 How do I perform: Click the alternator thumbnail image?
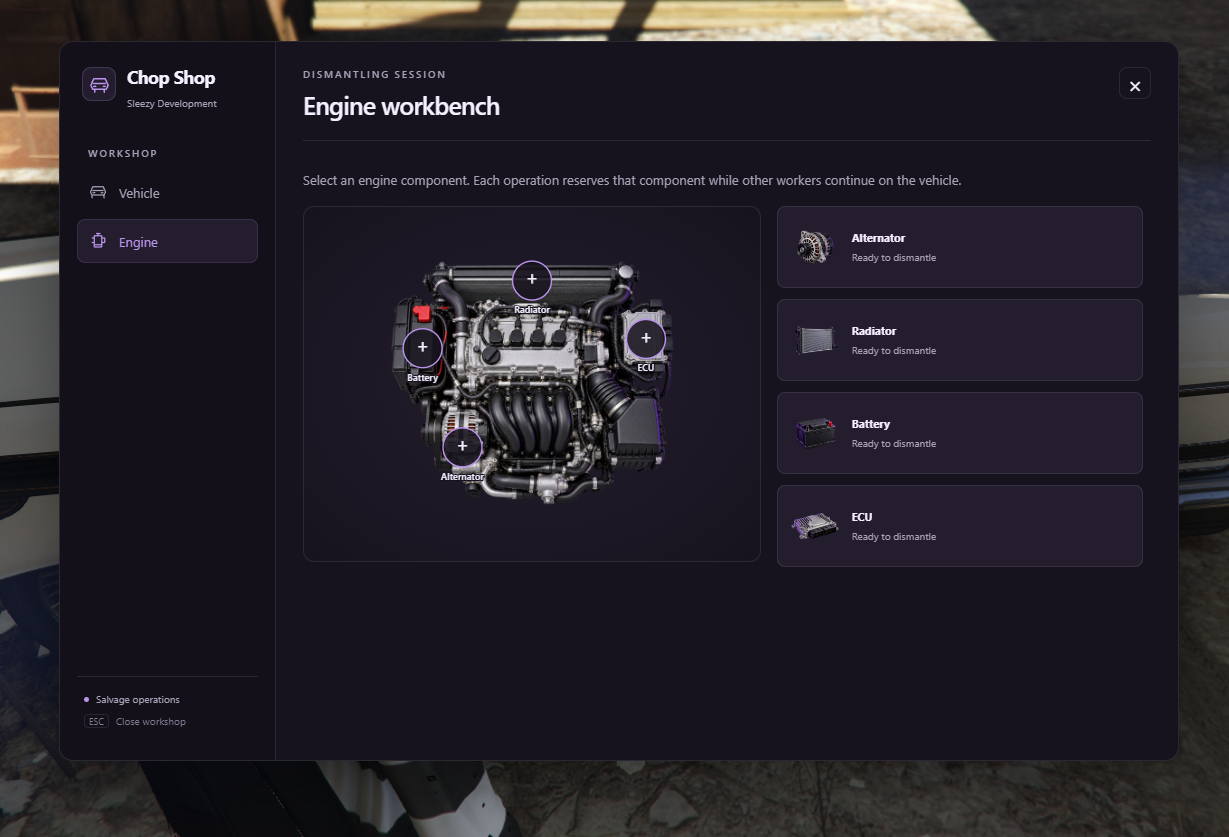(815, 247)
